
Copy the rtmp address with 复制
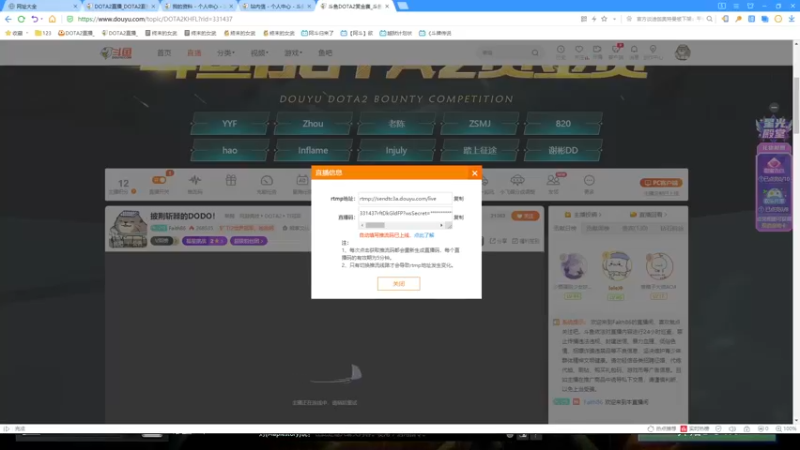pyautogui.click(x=459, y=198)
